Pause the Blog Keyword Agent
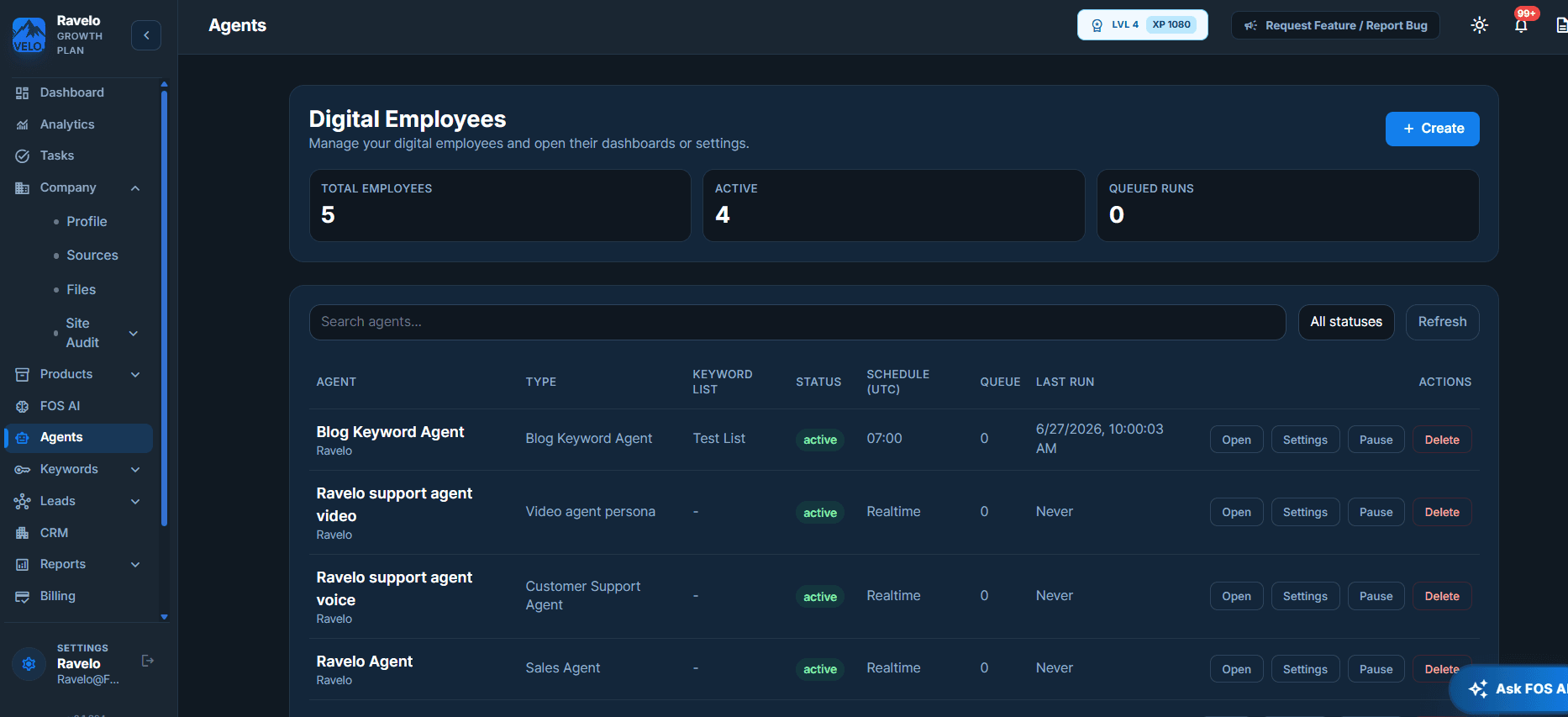Viewport: 1568px width, 717px height. pos(1376,440)
